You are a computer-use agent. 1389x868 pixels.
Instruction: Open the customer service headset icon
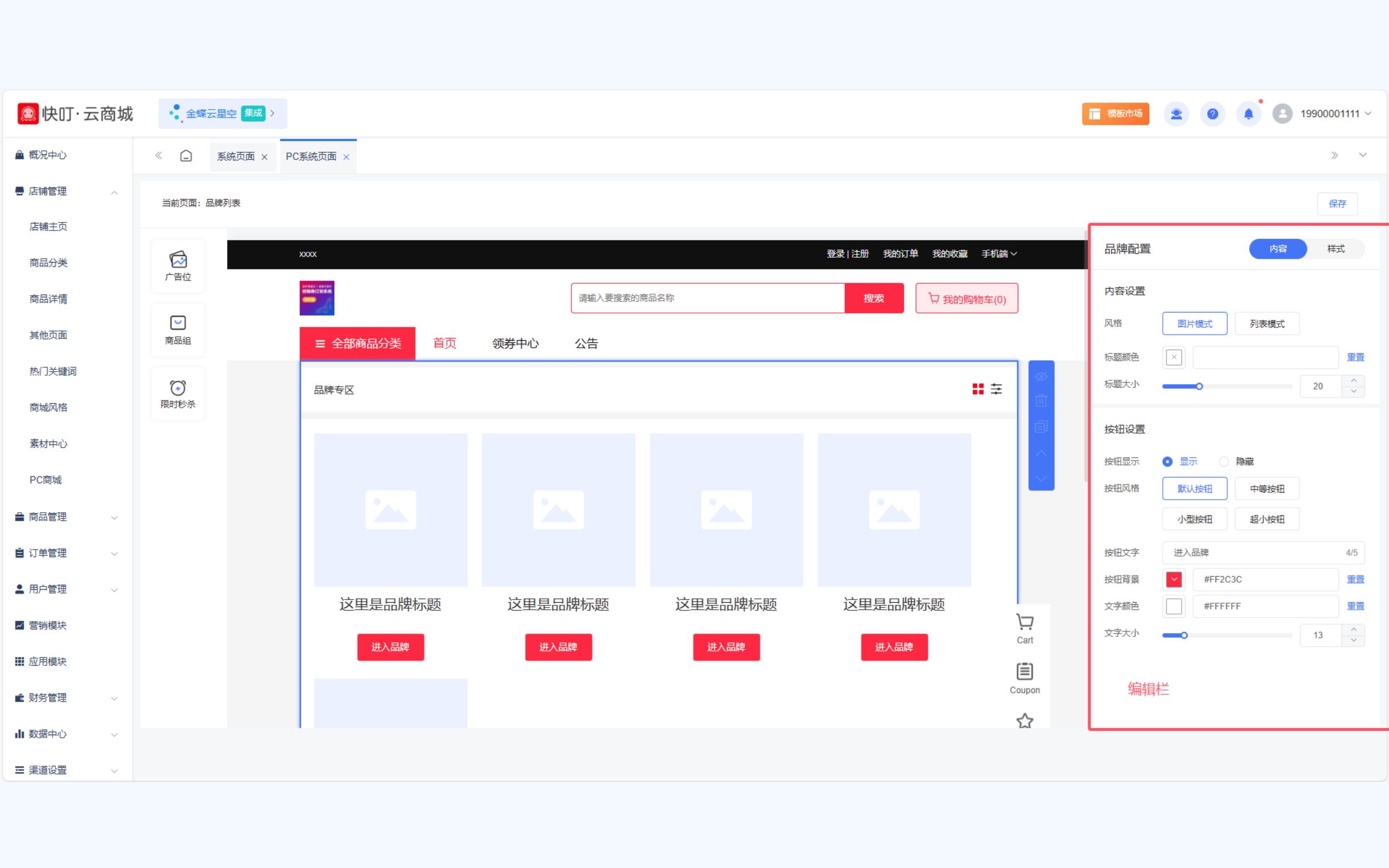coord(1176,114)
